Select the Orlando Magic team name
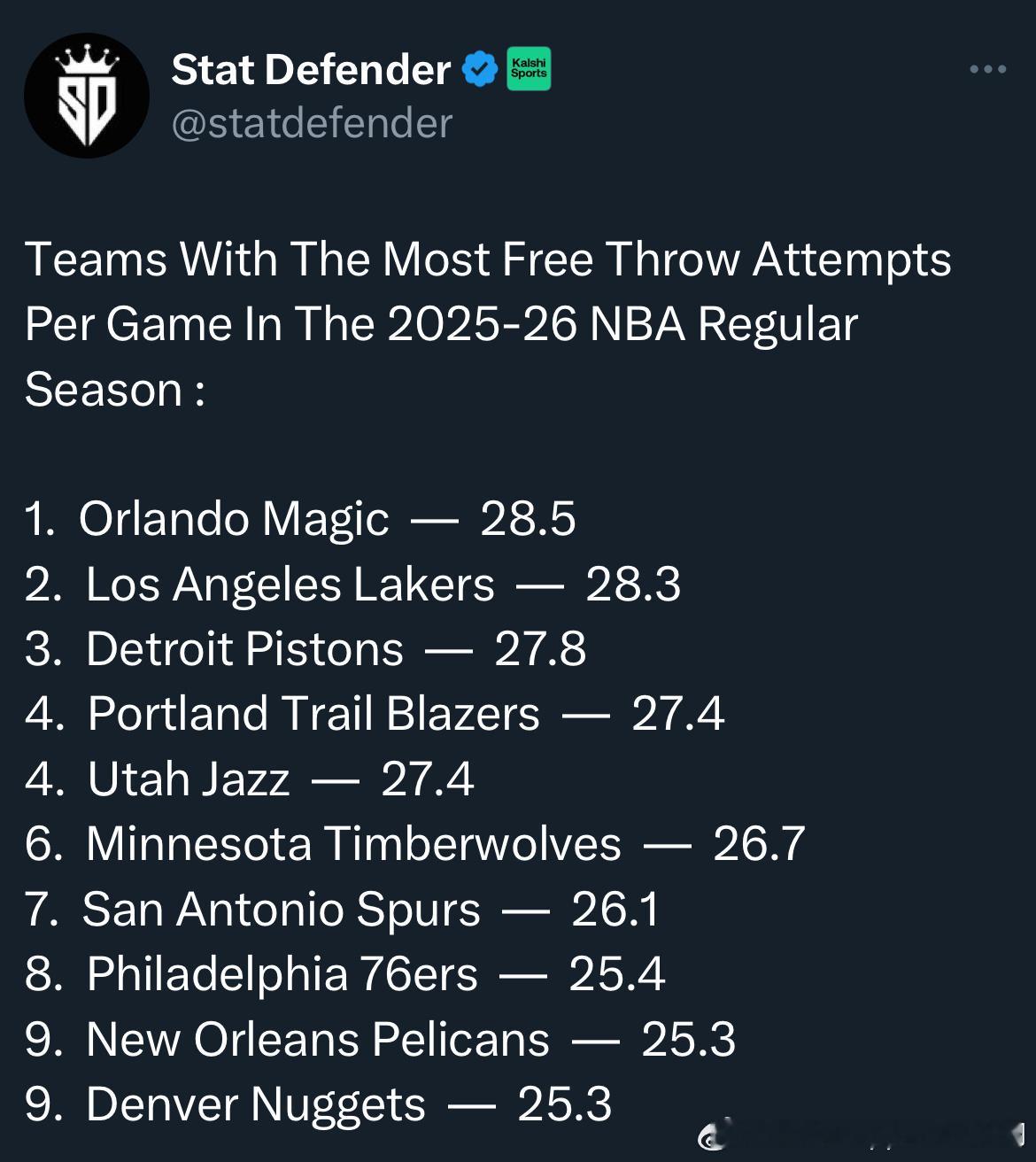 pyautogui.click(x=234, y=518)
